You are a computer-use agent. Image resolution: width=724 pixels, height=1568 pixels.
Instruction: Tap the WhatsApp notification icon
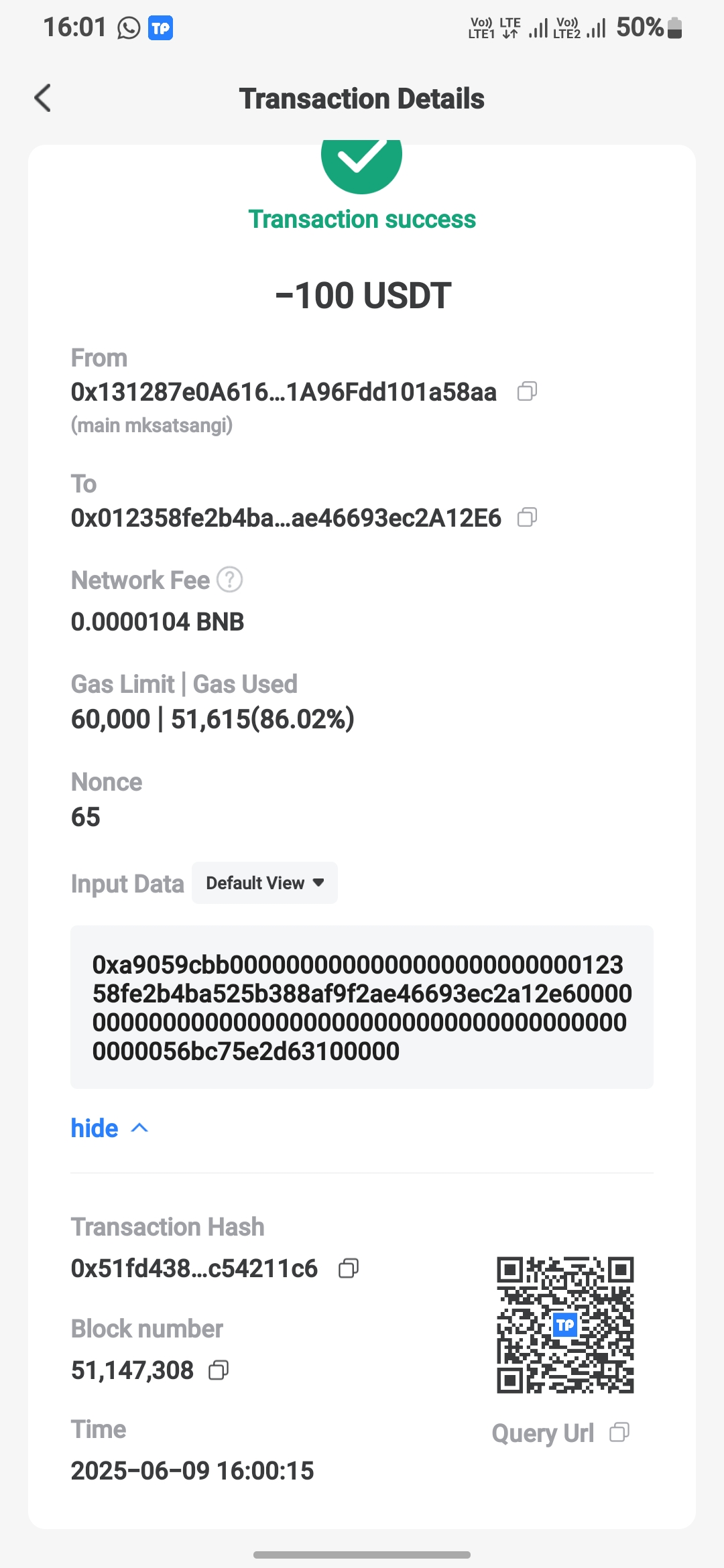pyautogui.click(x=129, y=28)
